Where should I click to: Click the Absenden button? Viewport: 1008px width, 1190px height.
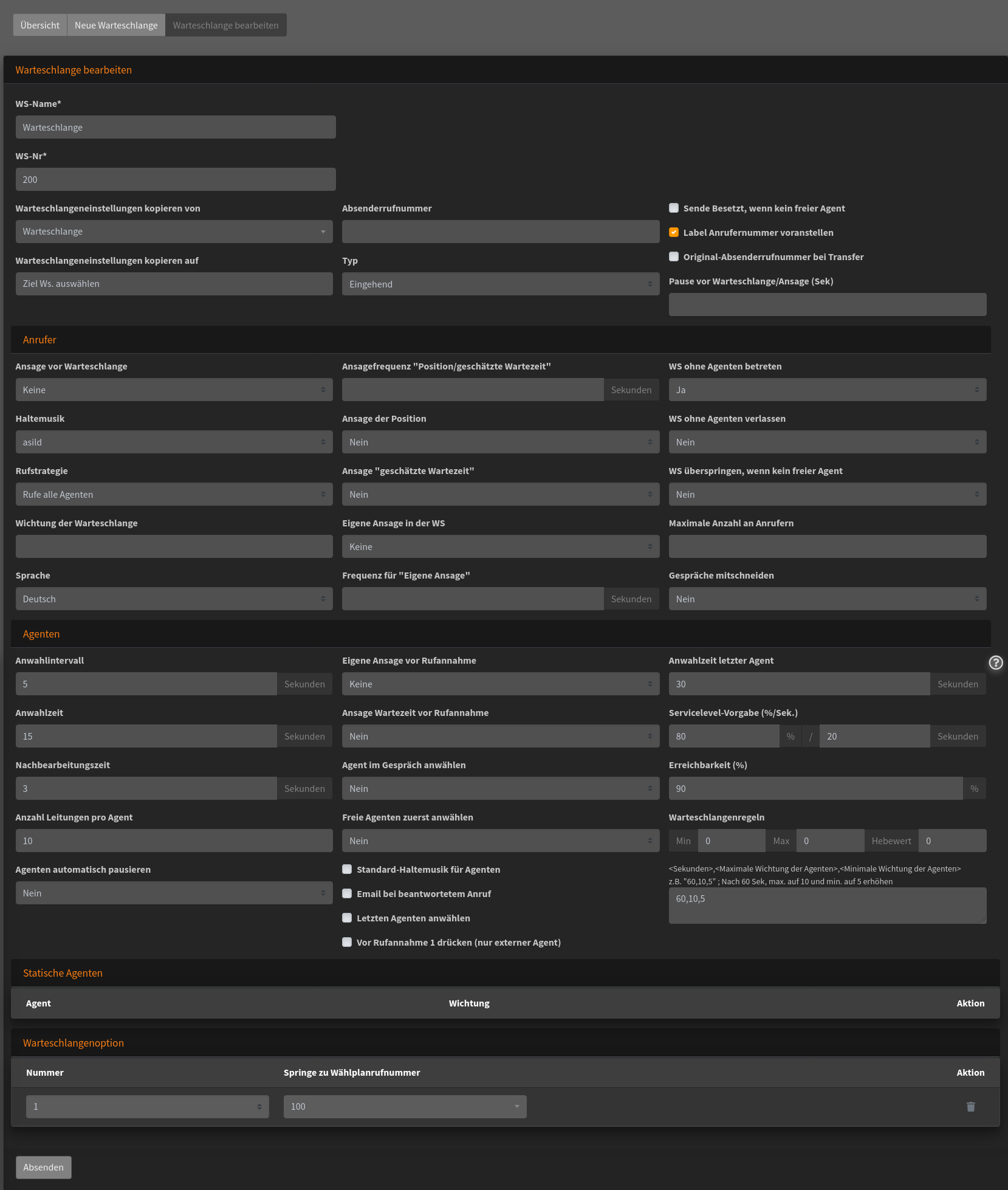coord(44,1168)
